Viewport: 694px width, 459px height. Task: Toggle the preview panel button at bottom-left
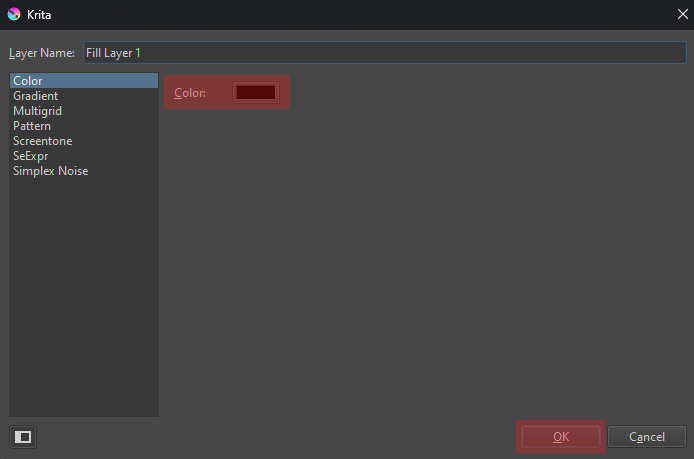[22, 437]
